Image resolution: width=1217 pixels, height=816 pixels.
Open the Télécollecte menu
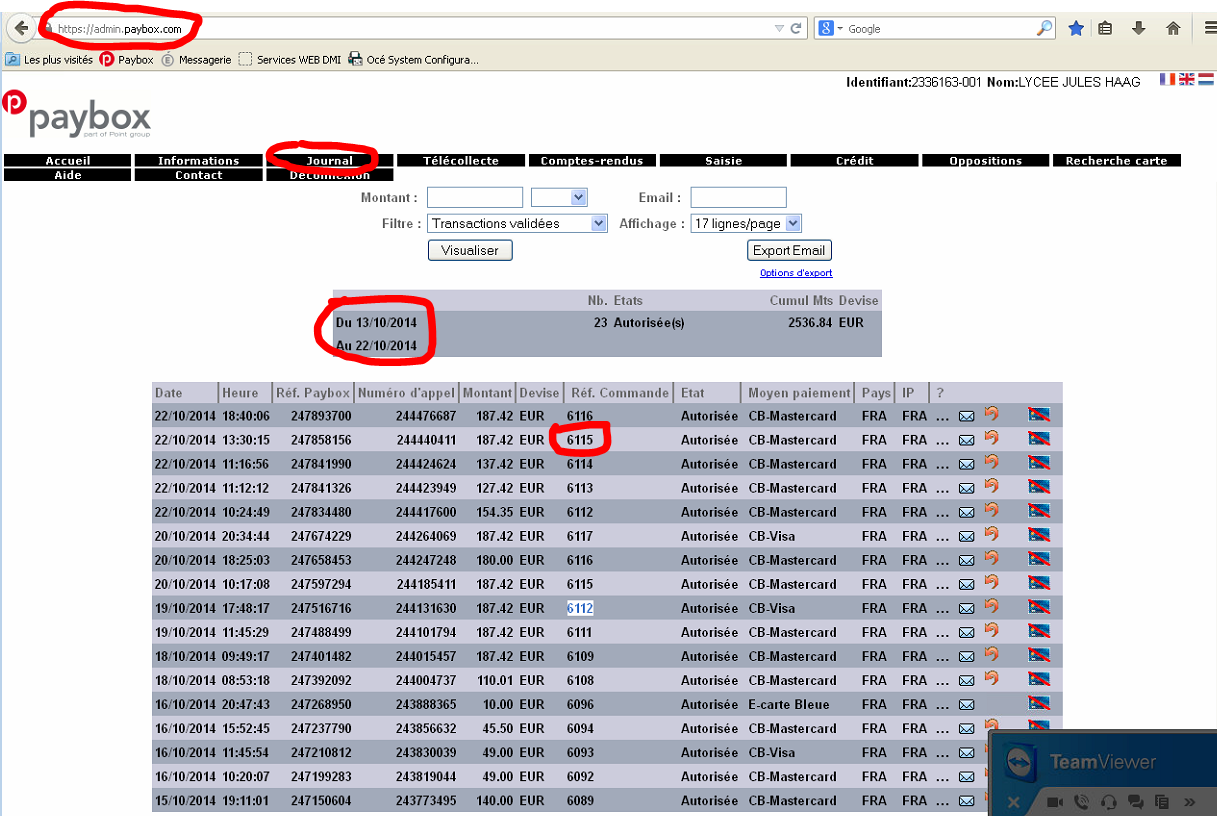pyautogui.click(x=461, y=161)
